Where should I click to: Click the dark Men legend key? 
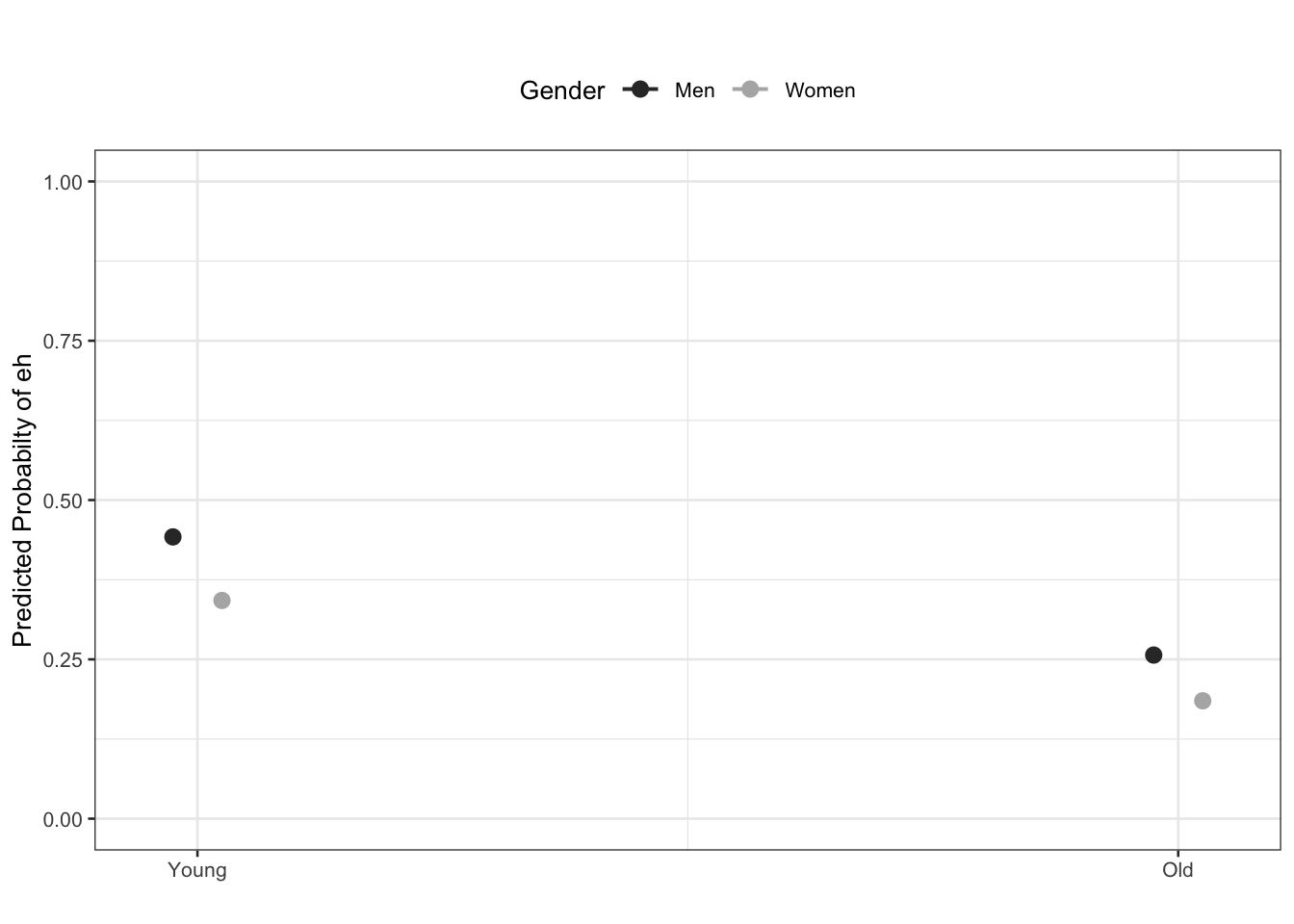pyautogui.click(x=640, y=90)
